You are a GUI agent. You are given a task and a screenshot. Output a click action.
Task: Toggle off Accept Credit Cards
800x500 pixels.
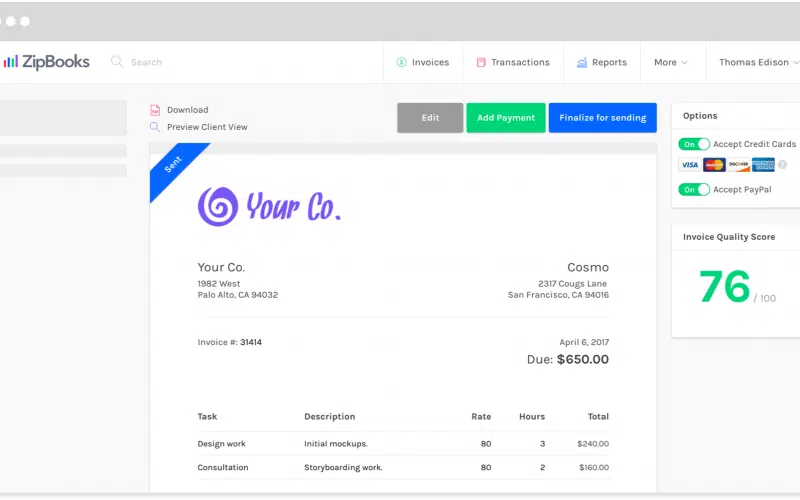coord(694,144)
